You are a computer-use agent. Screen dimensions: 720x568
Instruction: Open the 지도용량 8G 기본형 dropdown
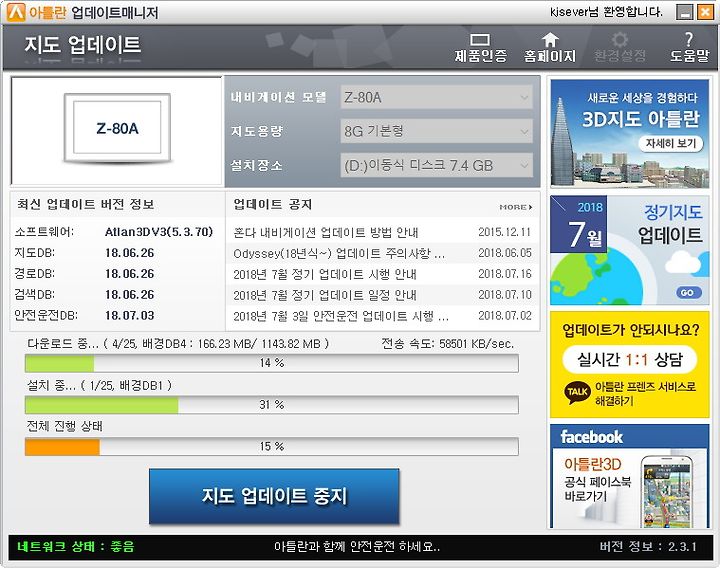click(436, 131)
